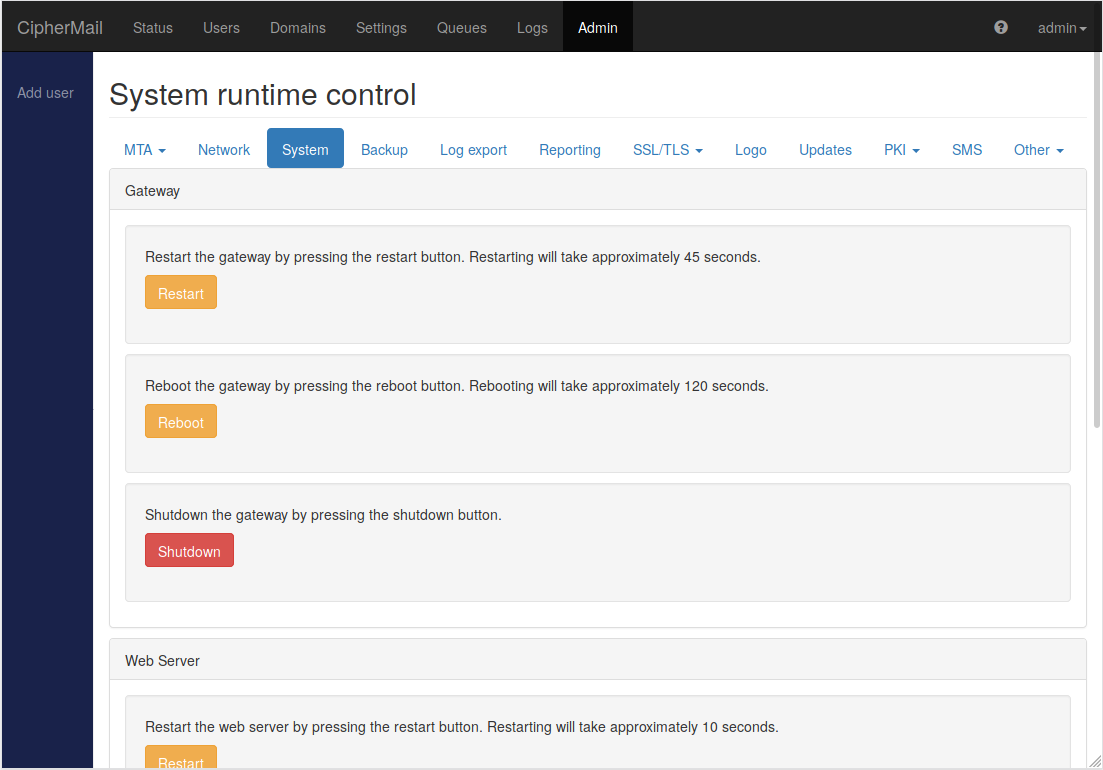This screenshot has height=770, width=1103.
Task: Open the Domains menu item
Action: pyautogui.click(x=298, y=28)
